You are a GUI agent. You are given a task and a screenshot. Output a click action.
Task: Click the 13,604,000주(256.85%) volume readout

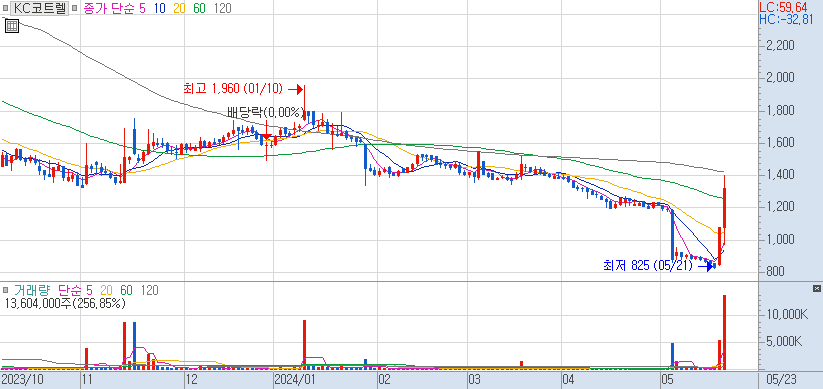[x=65, y=303]
